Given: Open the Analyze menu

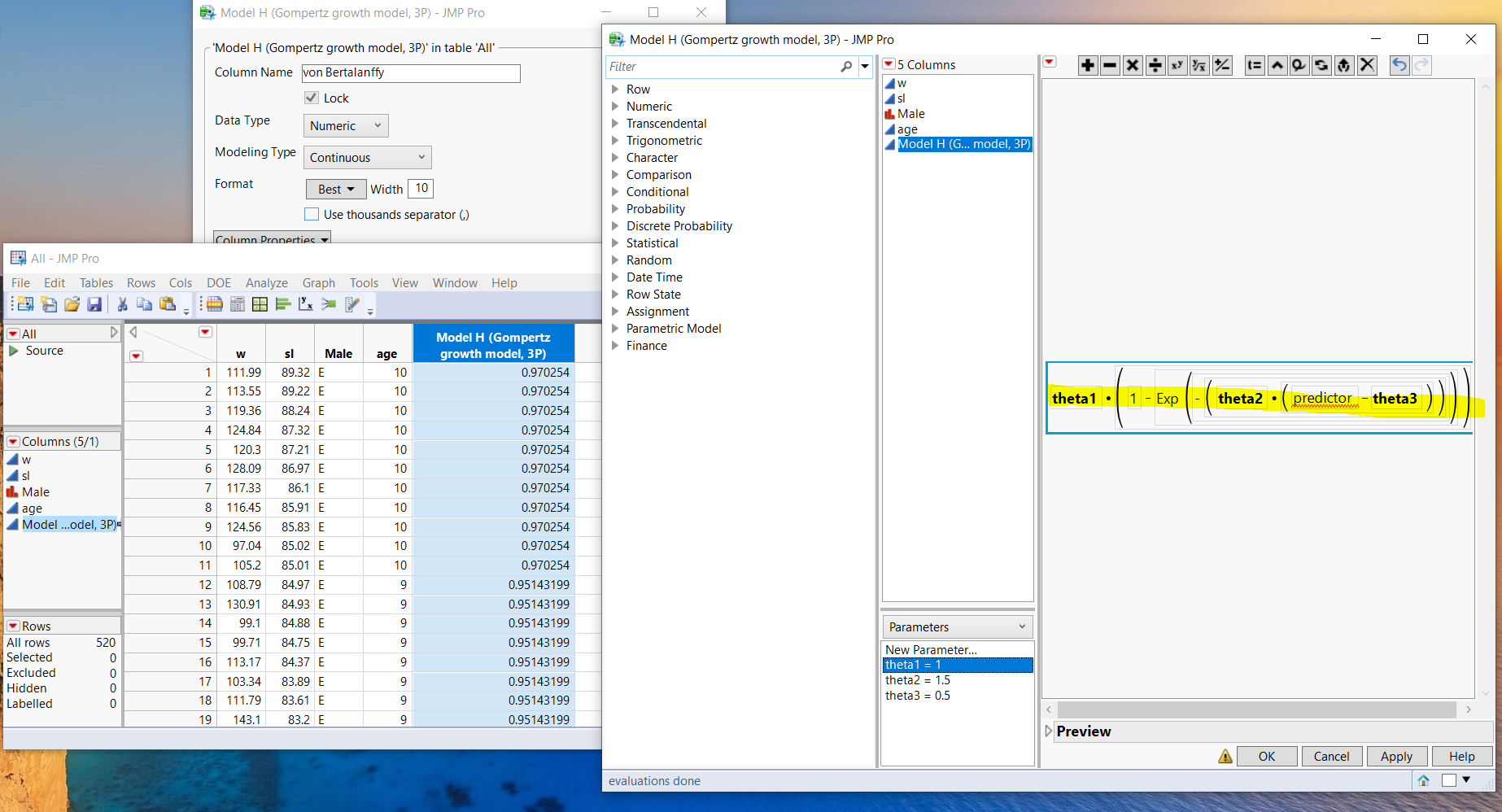Looking at the screenshot, I should pyautogui.click(x=266, y=282).
